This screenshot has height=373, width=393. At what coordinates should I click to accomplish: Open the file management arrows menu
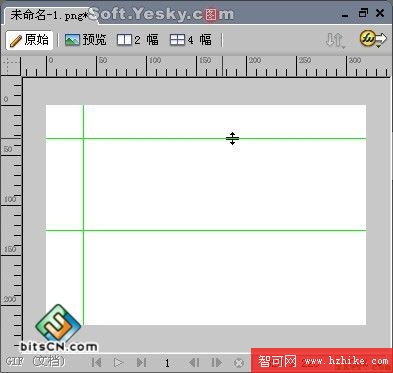point(335,40)
